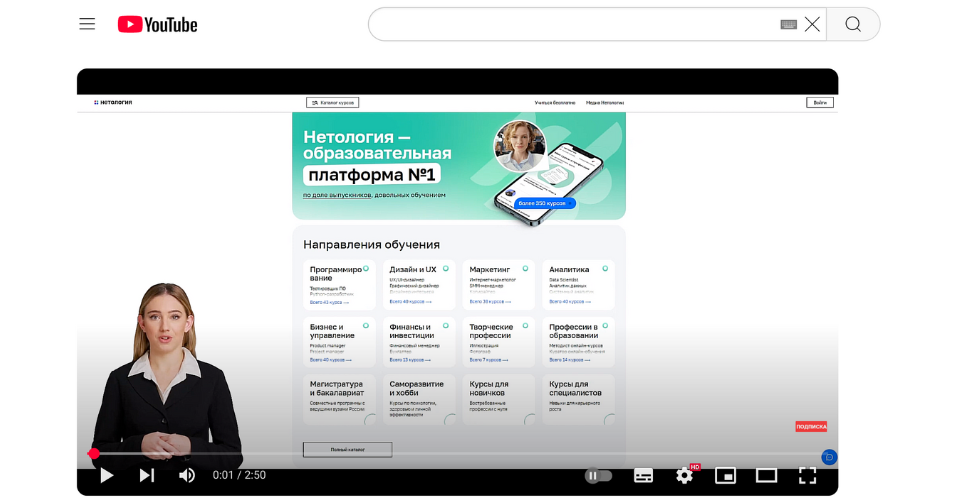Open the on-screen keyboard icon in search
955x500 pixels.
coord(788,24)
